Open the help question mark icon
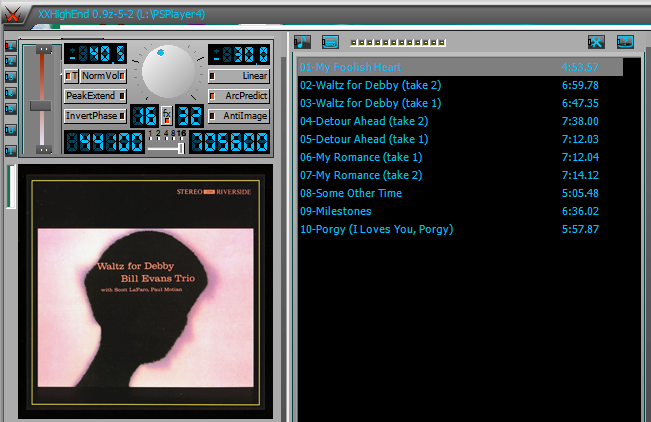The image size is (651, 422). (x=625, y=42)
